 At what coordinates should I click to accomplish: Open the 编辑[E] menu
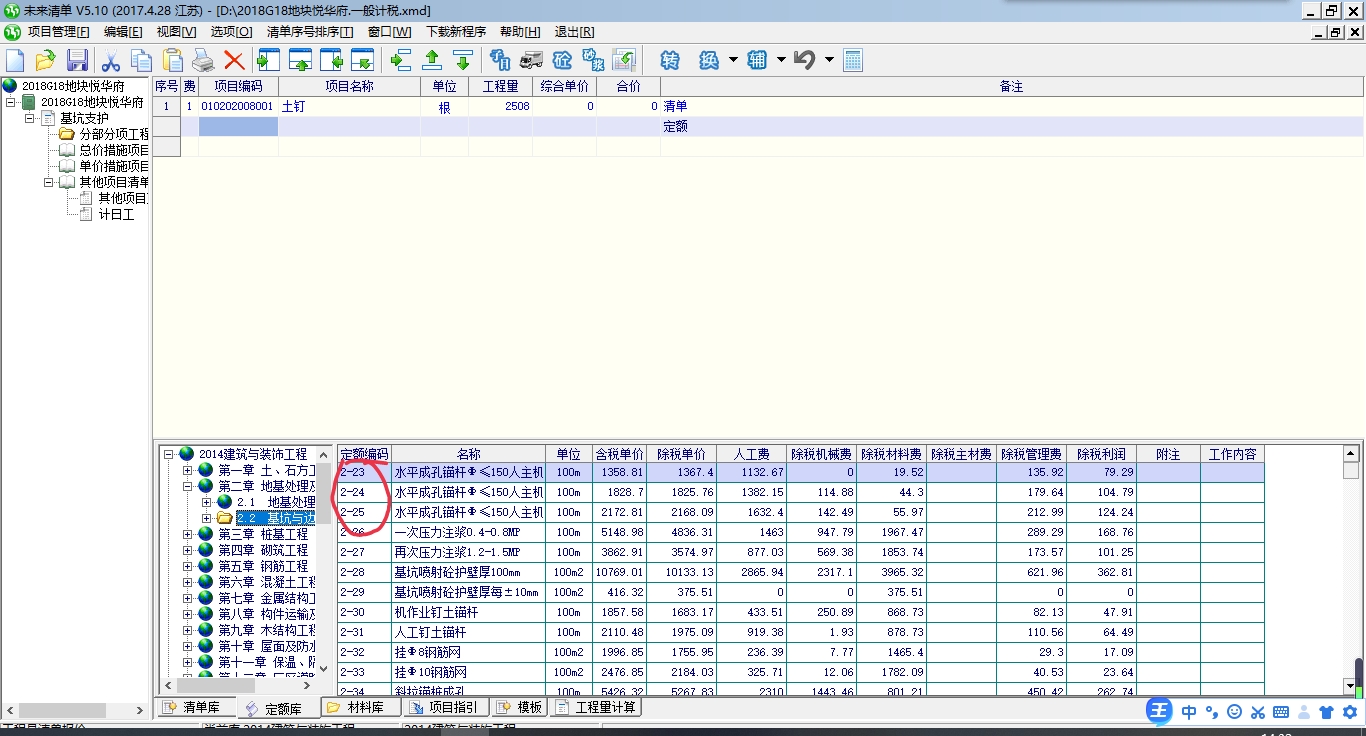click(123, 32)
